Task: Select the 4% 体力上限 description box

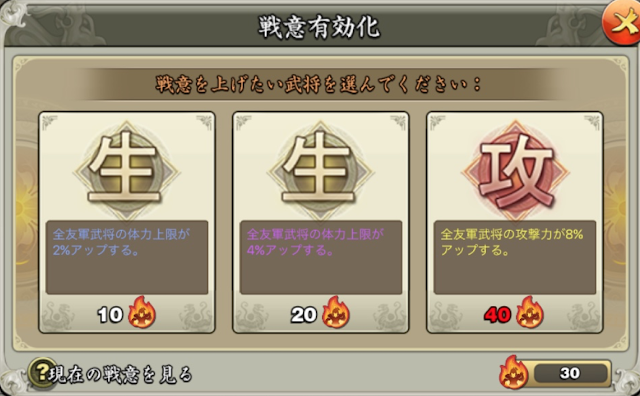Action: 321,257
